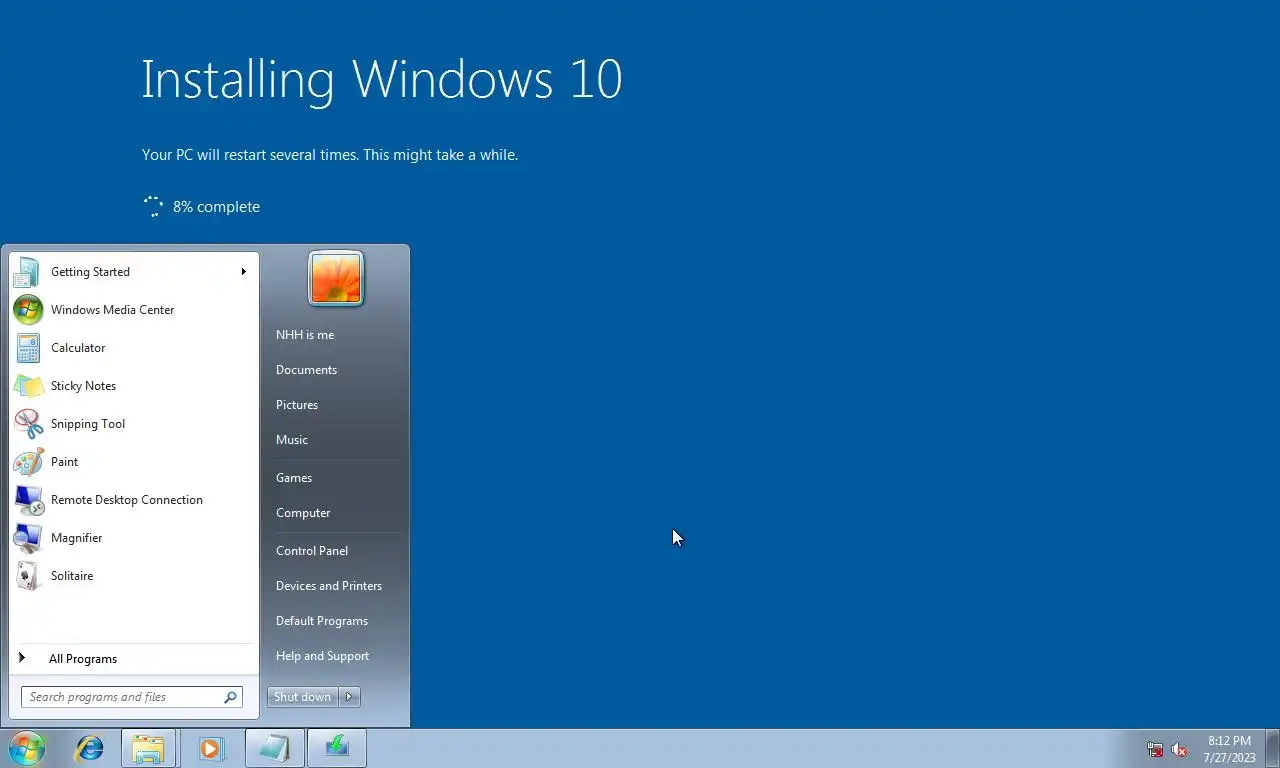Click the flower user account picture

[x=336, y=278]
